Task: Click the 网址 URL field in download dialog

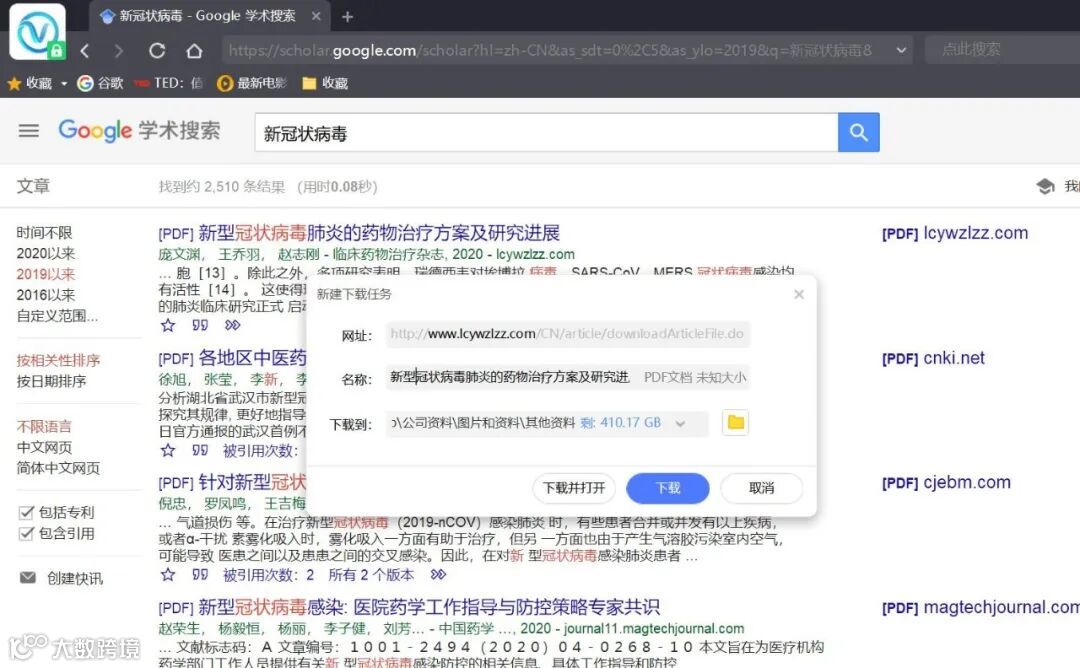Action: click(x=568, y=334)
